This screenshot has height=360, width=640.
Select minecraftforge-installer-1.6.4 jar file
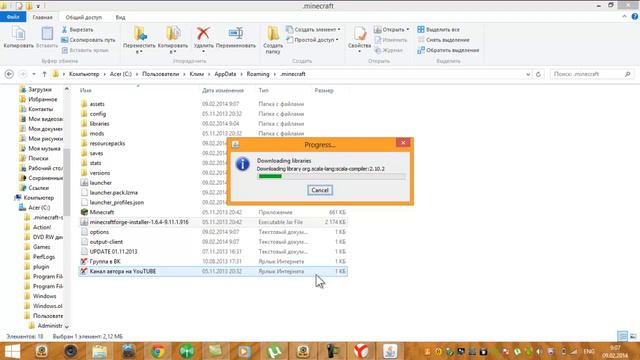[139, 222]
